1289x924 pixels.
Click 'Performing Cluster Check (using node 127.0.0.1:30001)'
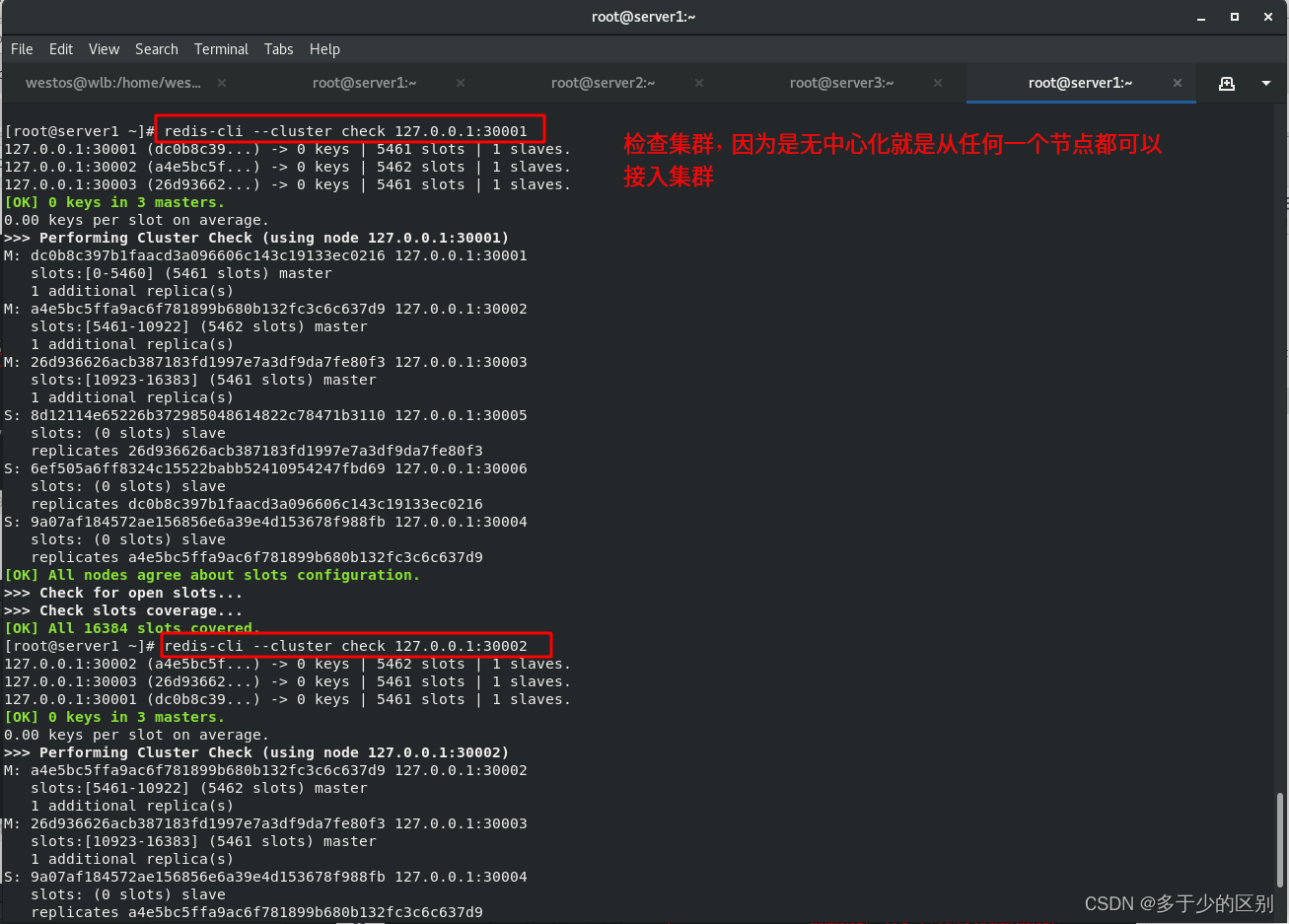point(274,238)
